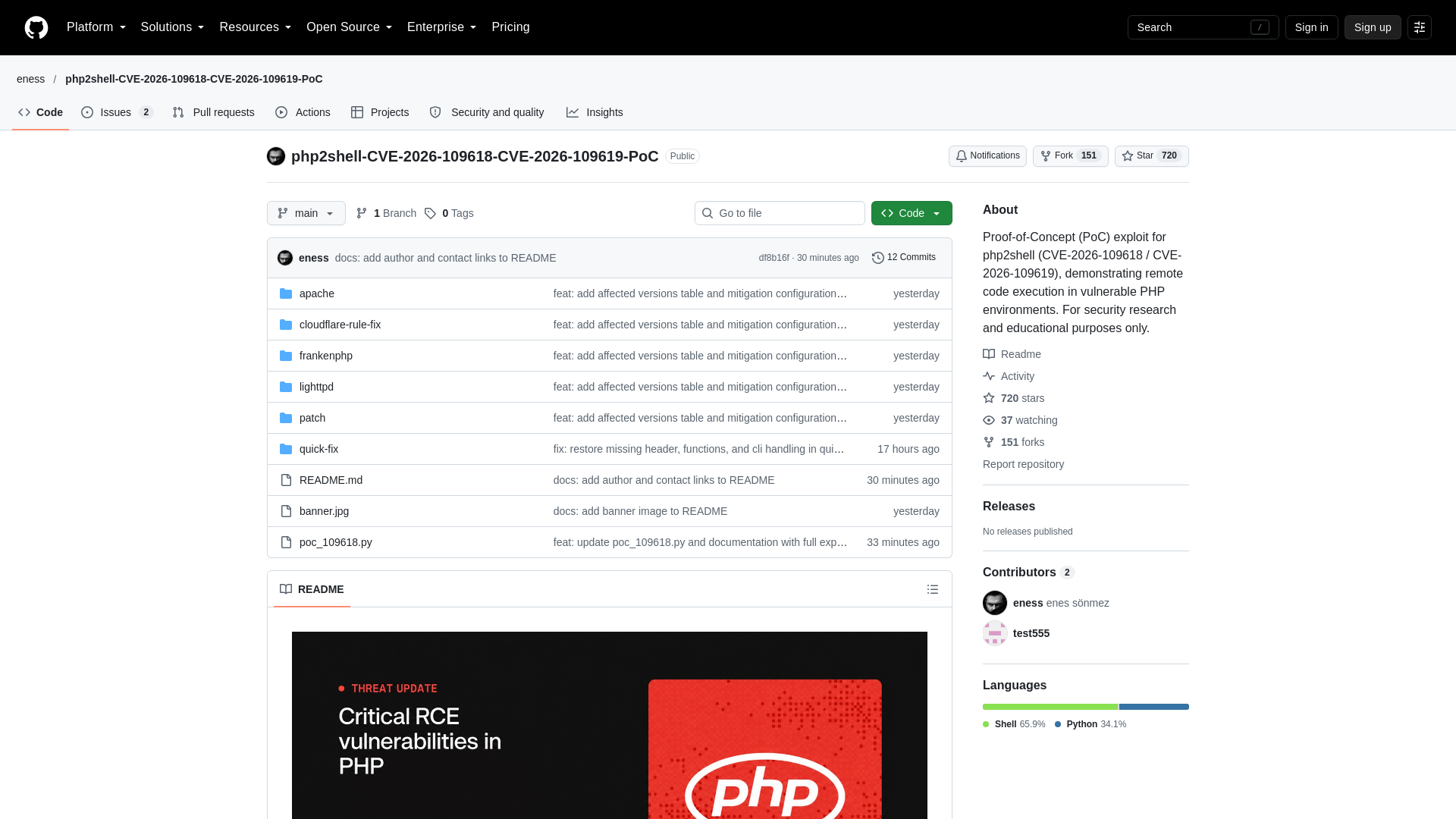
Task: Click the fork icon beside 151 forks
Action: tap(989, 442)
